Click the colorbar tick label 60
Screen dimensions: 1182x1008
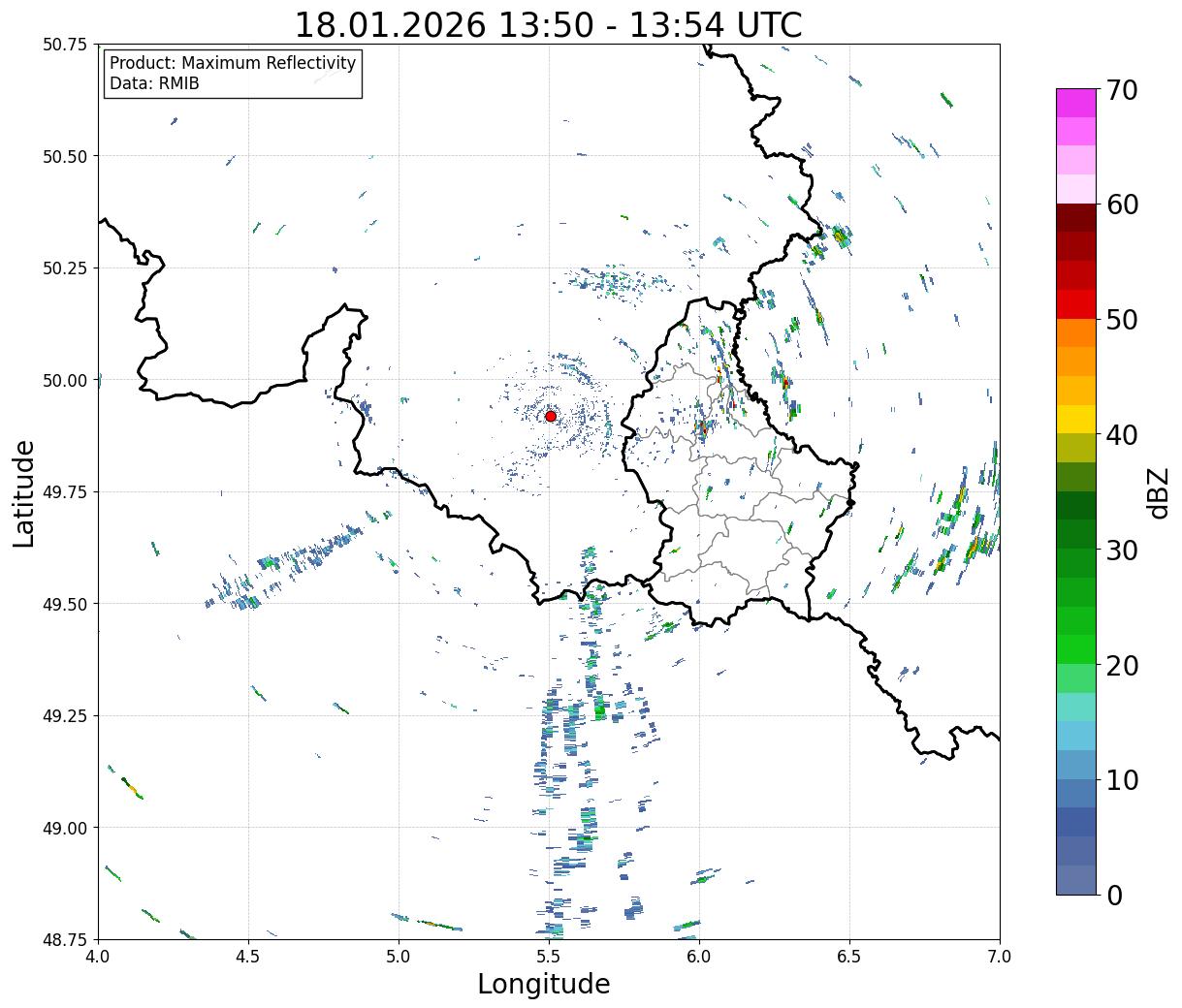(x=1121, y=205)
